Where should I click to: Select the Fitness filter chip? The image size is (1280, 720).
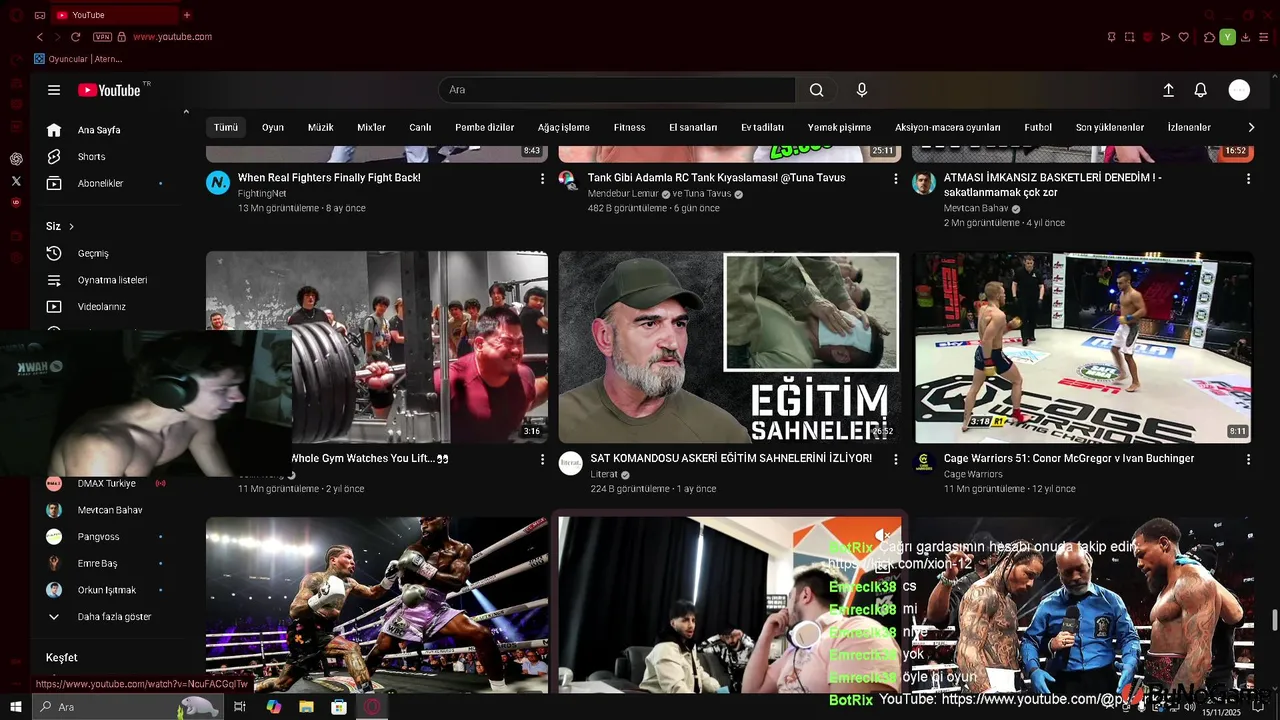[x=630, y=128]
